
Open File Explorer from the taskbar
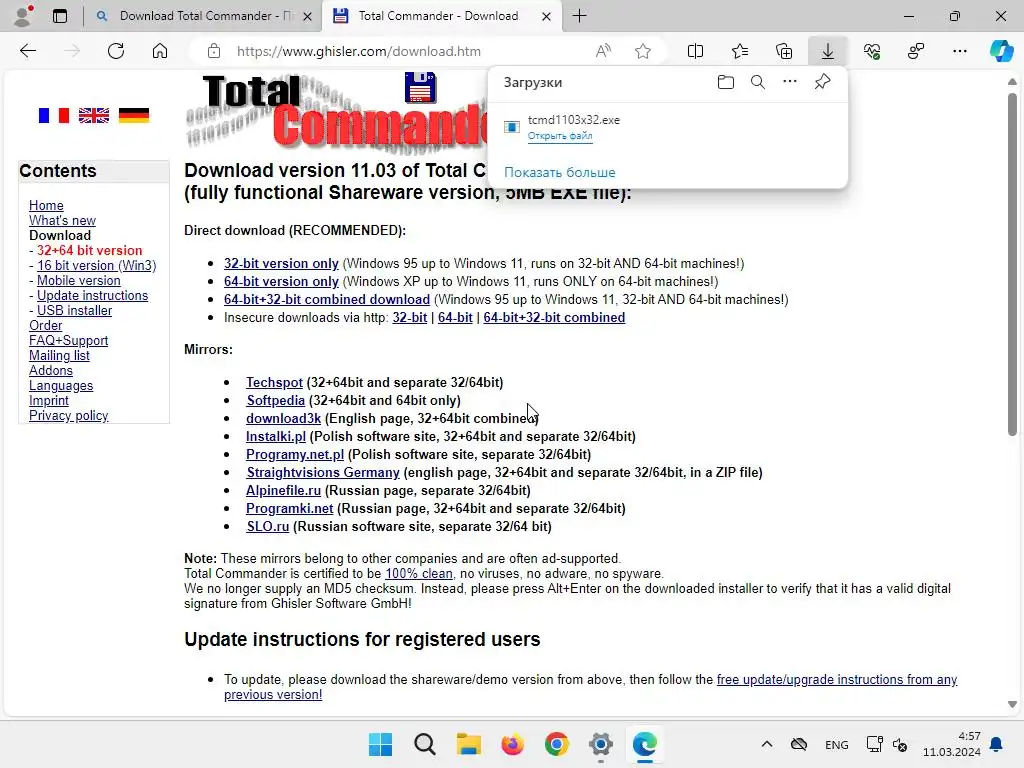tap(468, 744)
